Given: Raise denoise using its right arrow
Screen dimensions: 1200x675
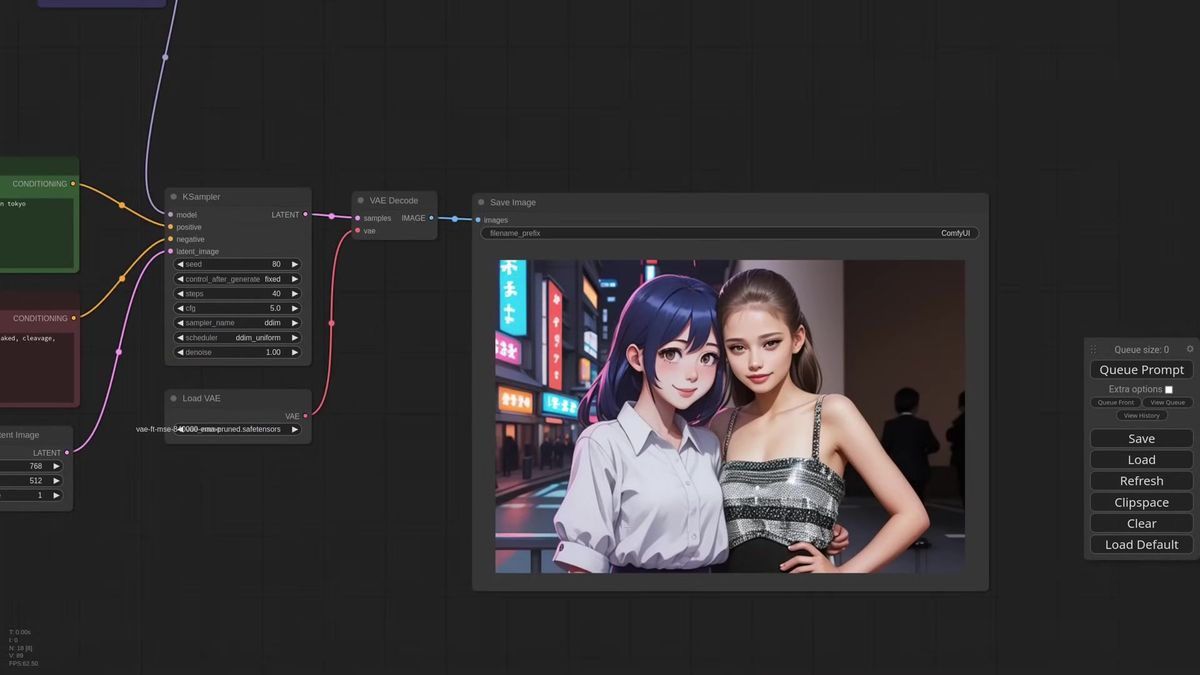Looking at the screenshot, I should point(295,352).
